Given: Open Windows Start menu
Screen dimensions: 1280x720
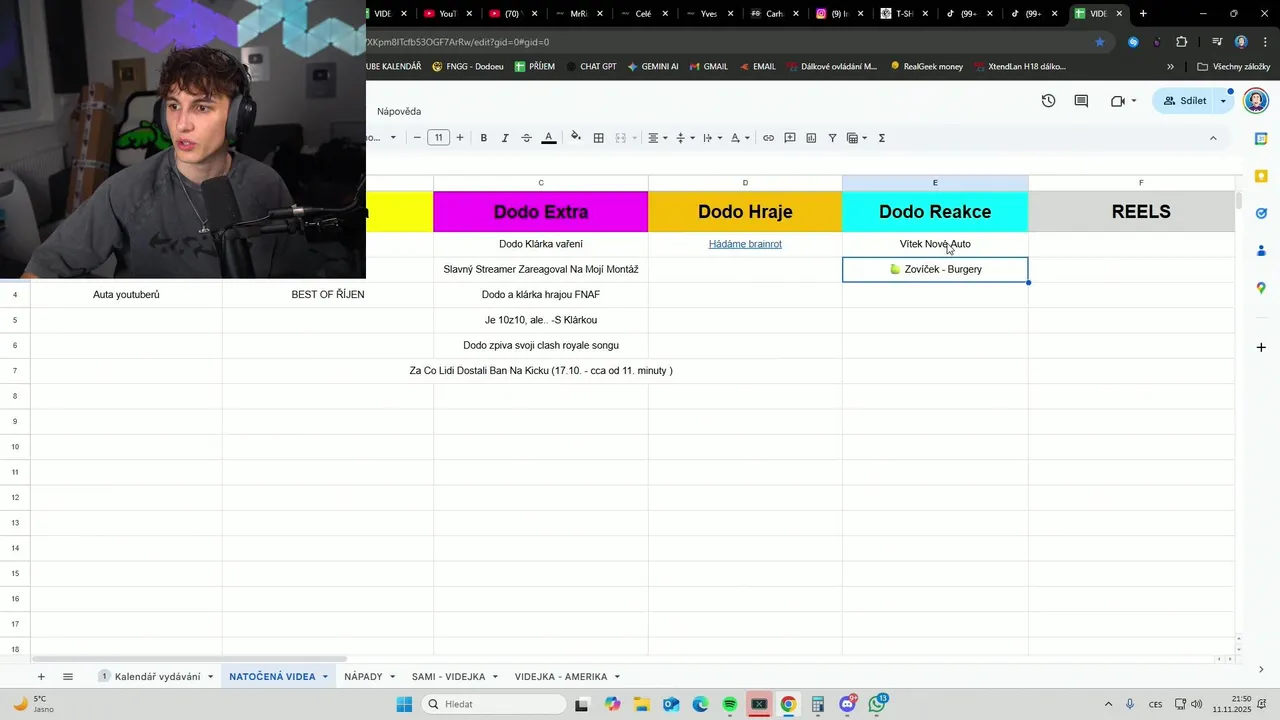Looking at the screenshot, I should [x=404, y=704].
